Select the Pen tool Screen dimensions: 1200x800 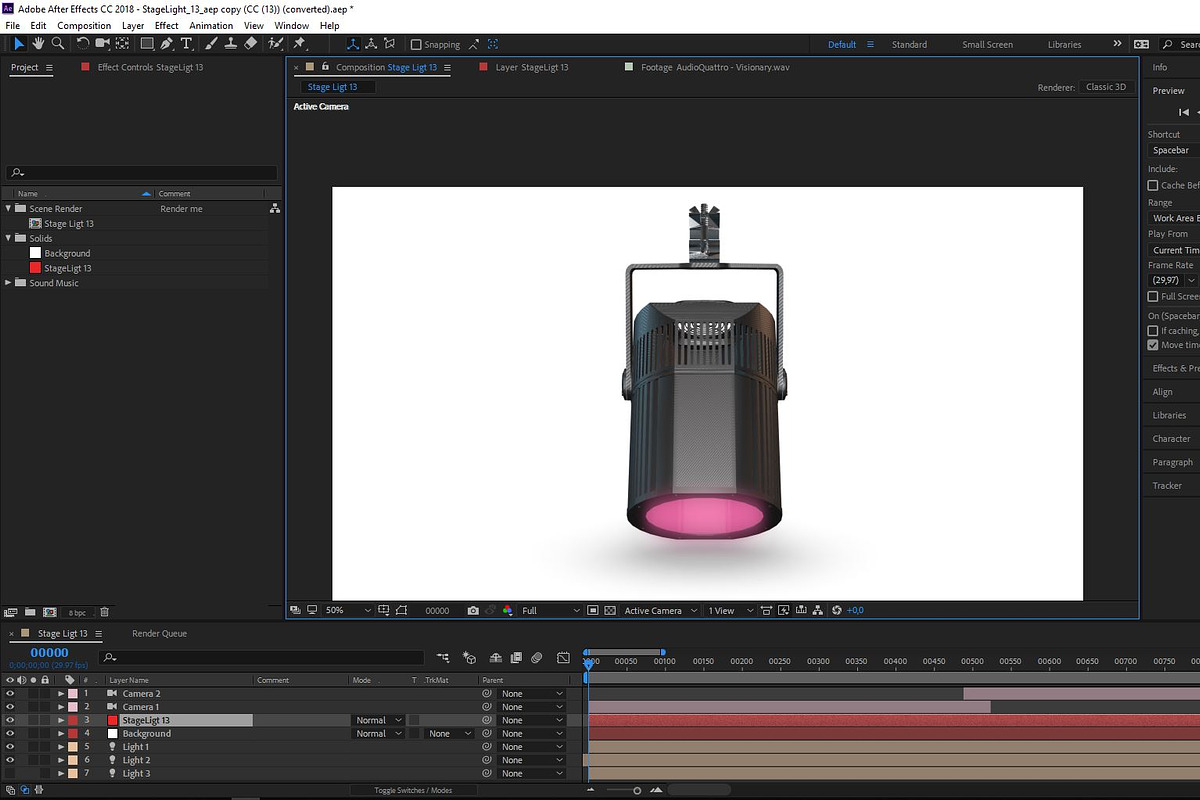click(x=167, y=44)
